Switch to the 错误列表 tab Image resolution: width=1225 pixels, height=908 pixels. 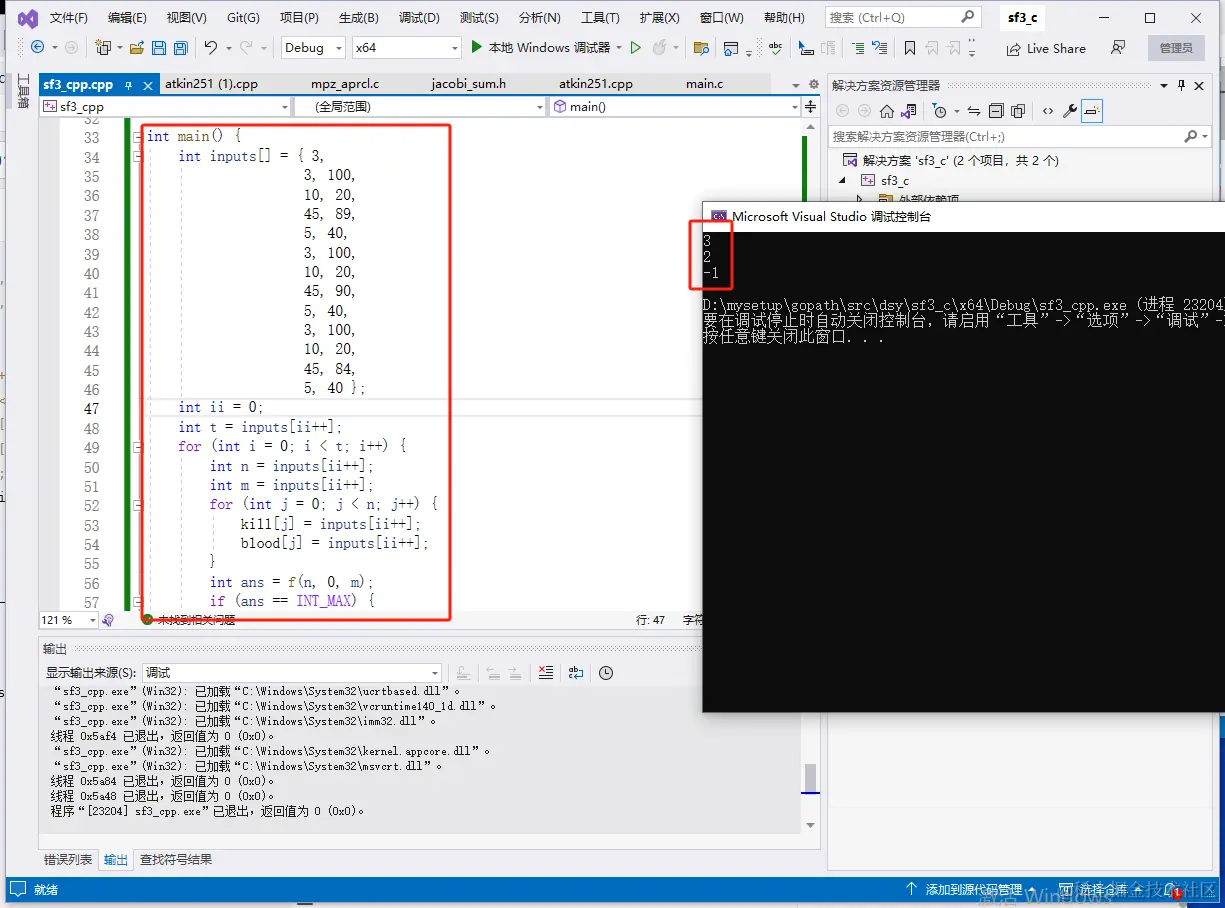click(x=68, y=860)
